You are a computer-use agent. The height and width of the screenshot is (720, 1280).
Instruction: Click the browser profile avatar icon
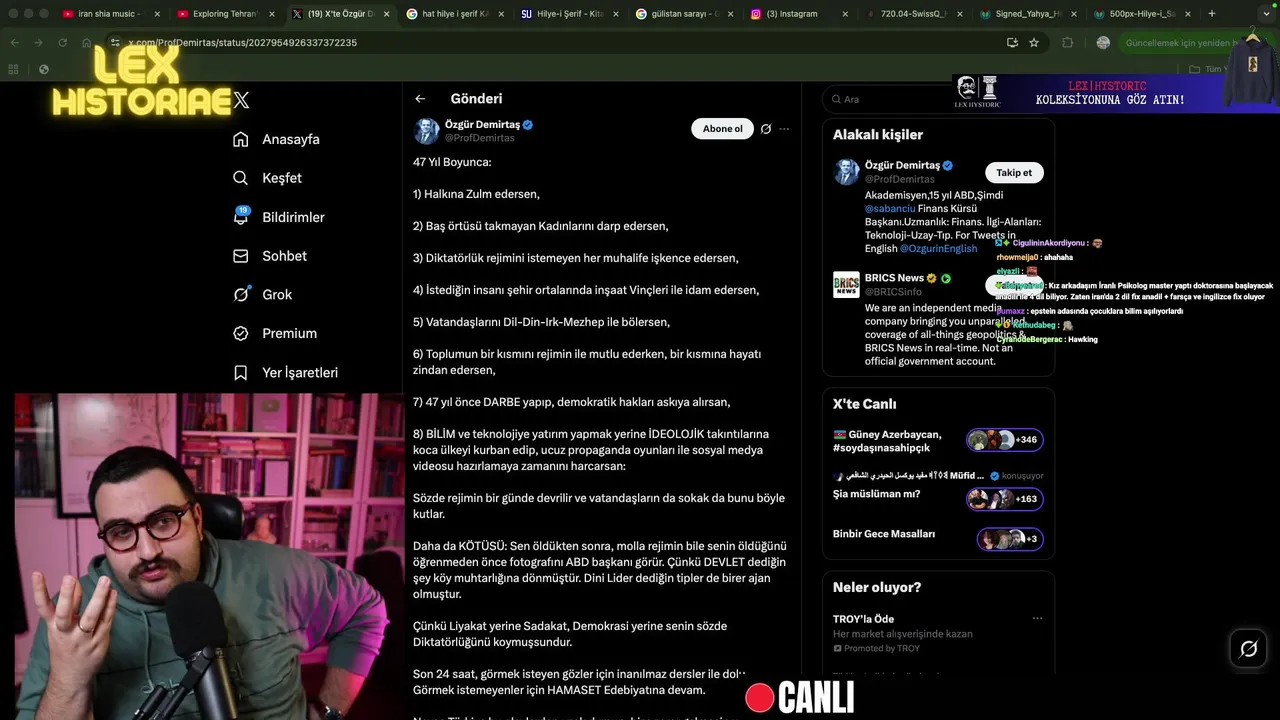pos(1103,42)
